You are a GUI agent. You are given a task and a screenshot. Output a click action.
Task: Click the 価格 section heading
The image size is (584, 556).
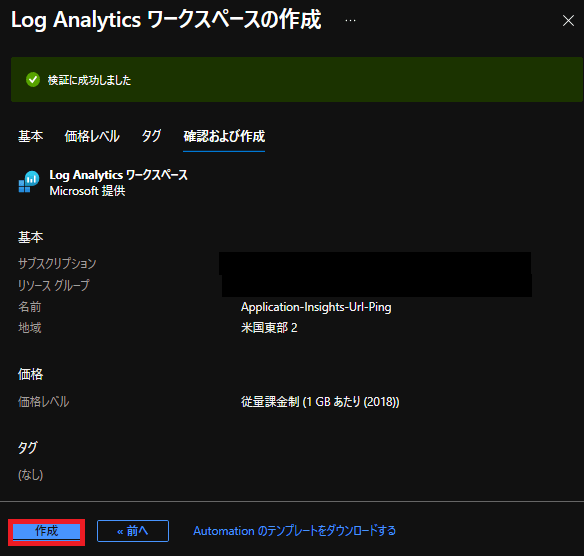(31, 374)
